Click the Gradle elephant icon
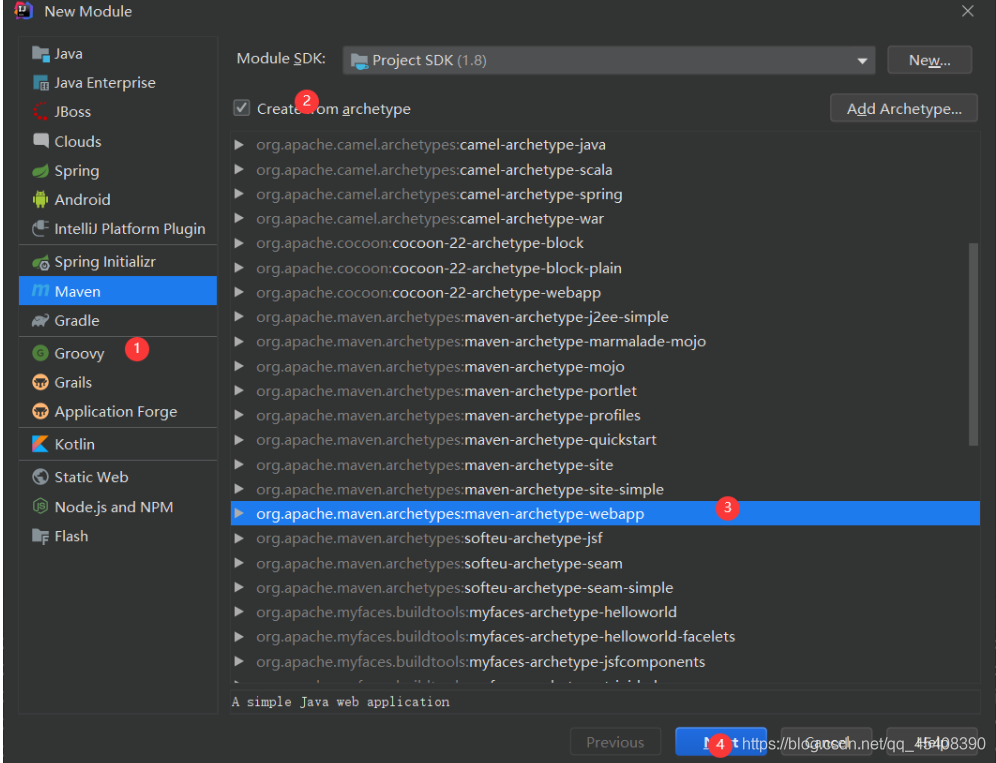This screenshot has width=996, height=763. click(41, 321)
